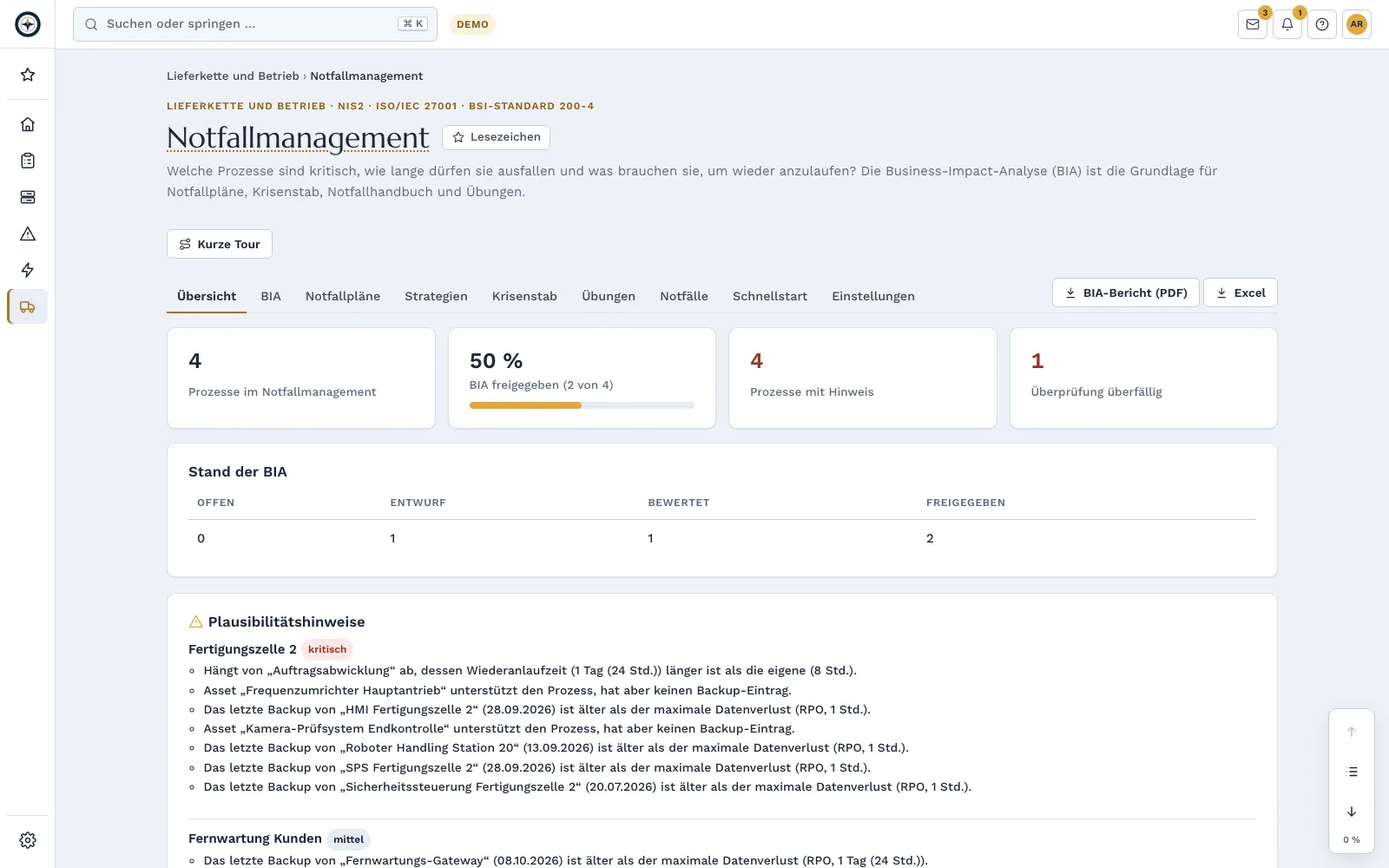Open the lightning bolt sidebar icon

click(x=28, y=270)
